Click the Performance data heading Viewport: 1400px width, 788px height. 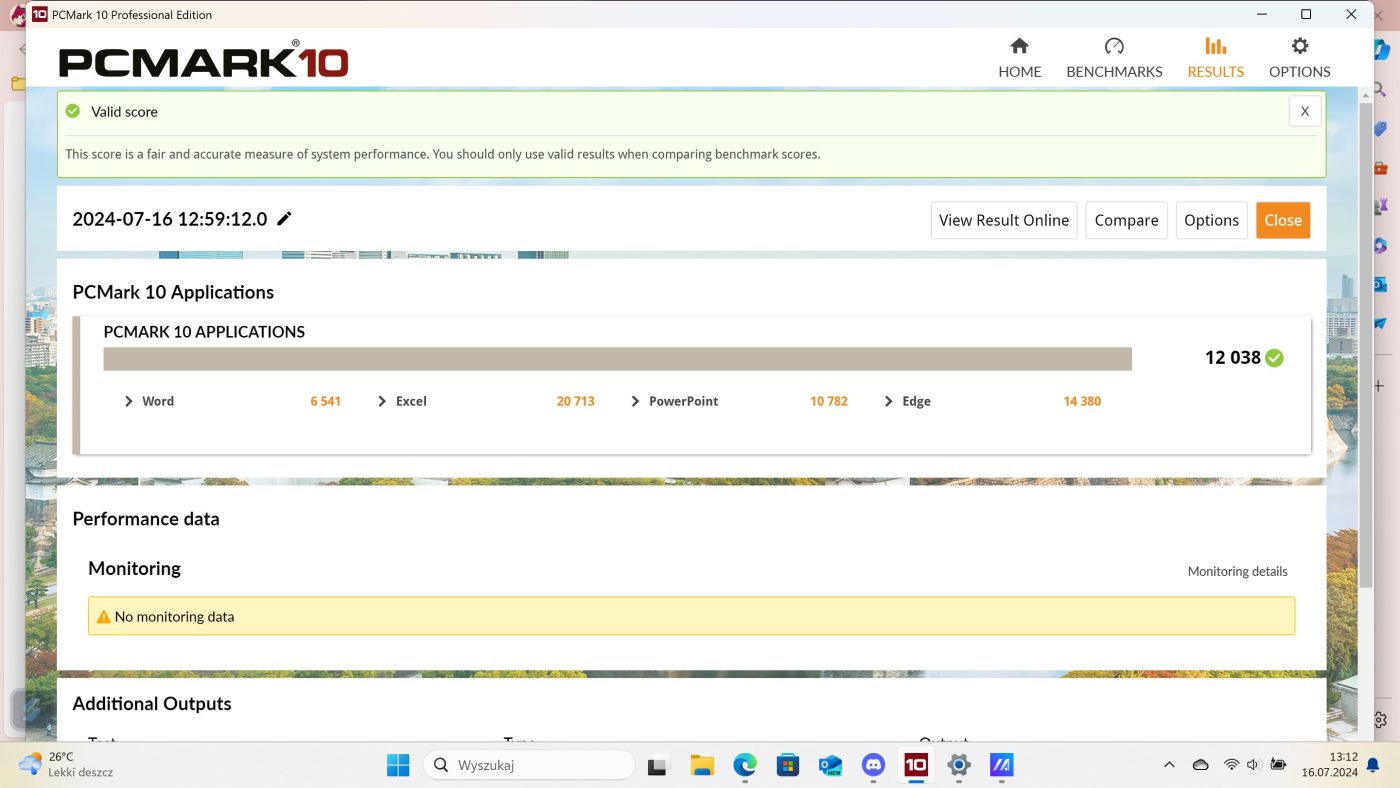click(x=146, y=519)
